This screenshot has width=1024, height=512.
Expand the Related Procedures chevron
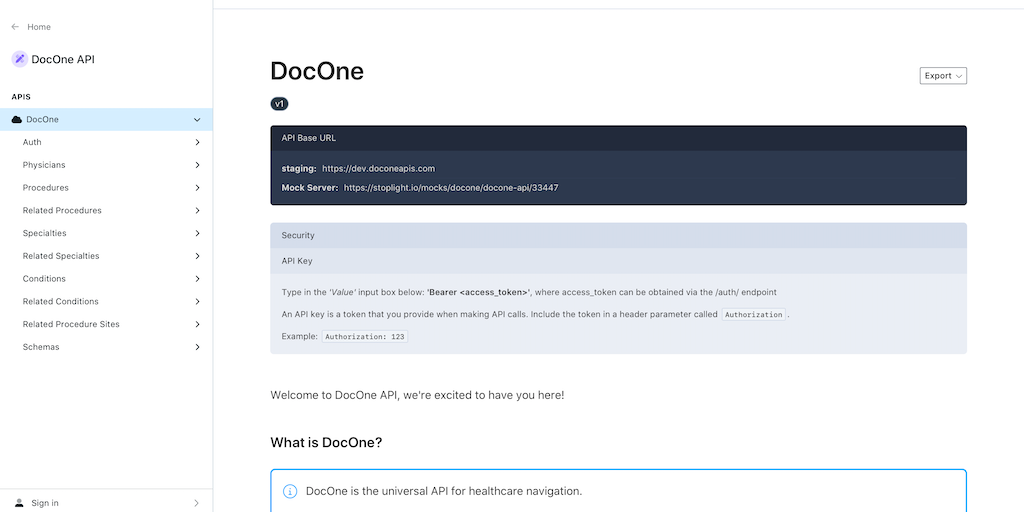[x=197, y=210]
